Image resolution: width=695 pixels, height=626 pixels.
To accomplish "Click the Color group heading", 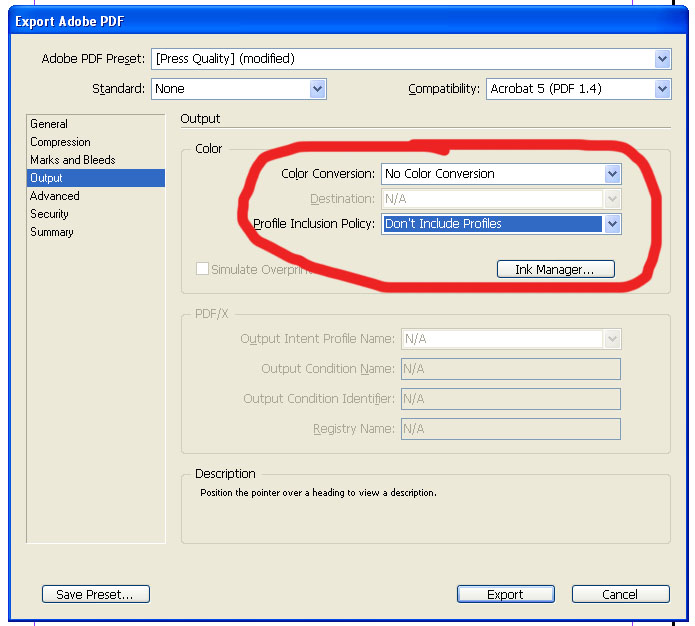I will point(208,149).
